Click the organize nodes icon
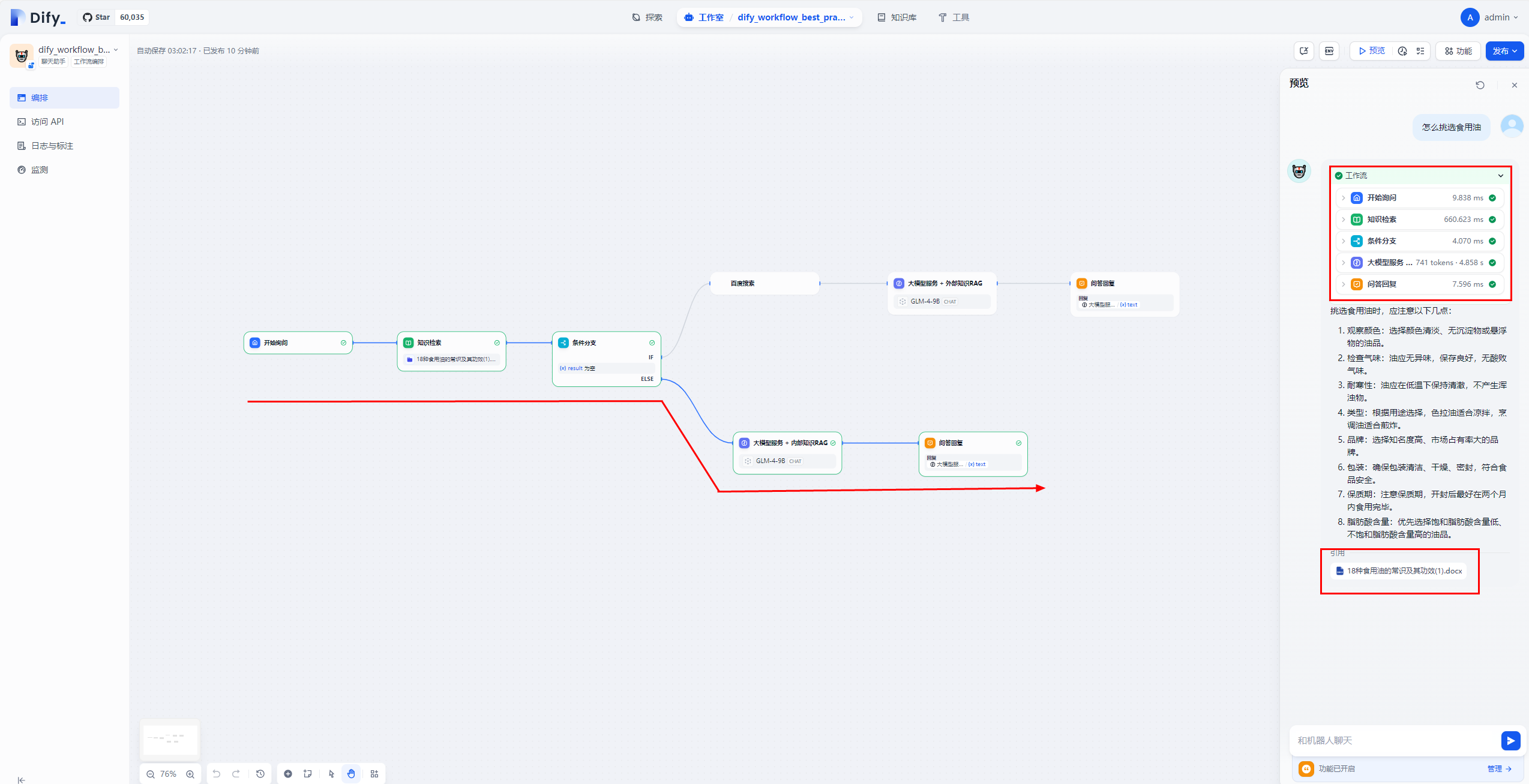This screenshot has width=1529, height=784. click(x=374, y=774)
